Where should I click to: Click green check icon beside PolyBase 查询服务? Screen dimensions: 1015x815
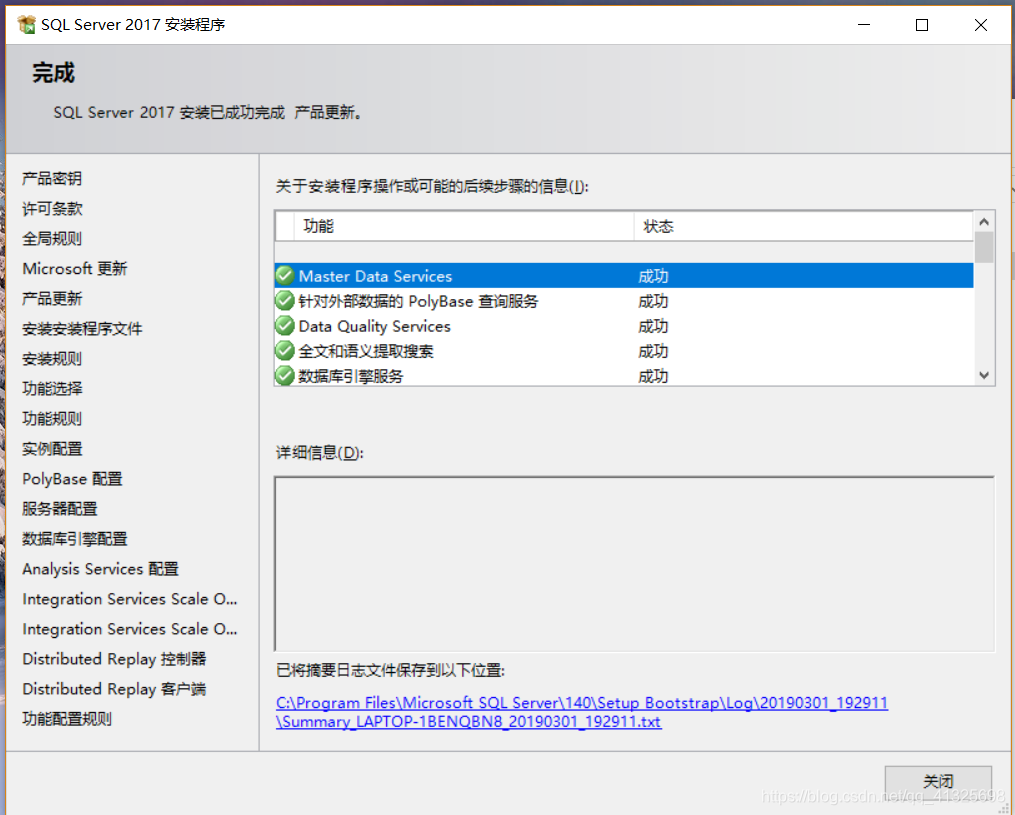[285, 301]
